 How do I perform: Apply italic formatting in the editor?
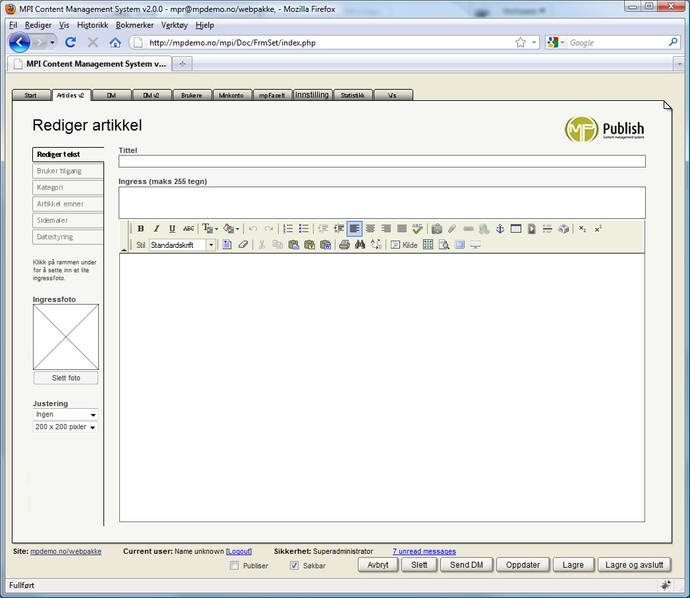156,229
